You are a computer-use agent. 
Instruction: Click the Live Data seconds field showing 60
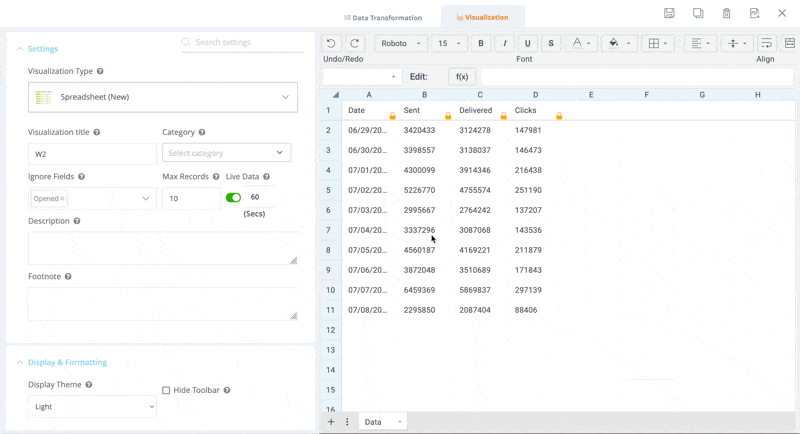click(260, 197)
